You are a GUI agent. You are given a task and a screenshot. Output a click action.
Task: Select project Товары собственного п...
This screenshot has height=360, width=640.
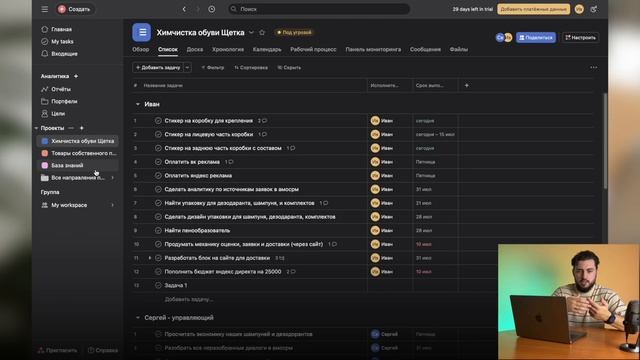click(x=78, y=153)
